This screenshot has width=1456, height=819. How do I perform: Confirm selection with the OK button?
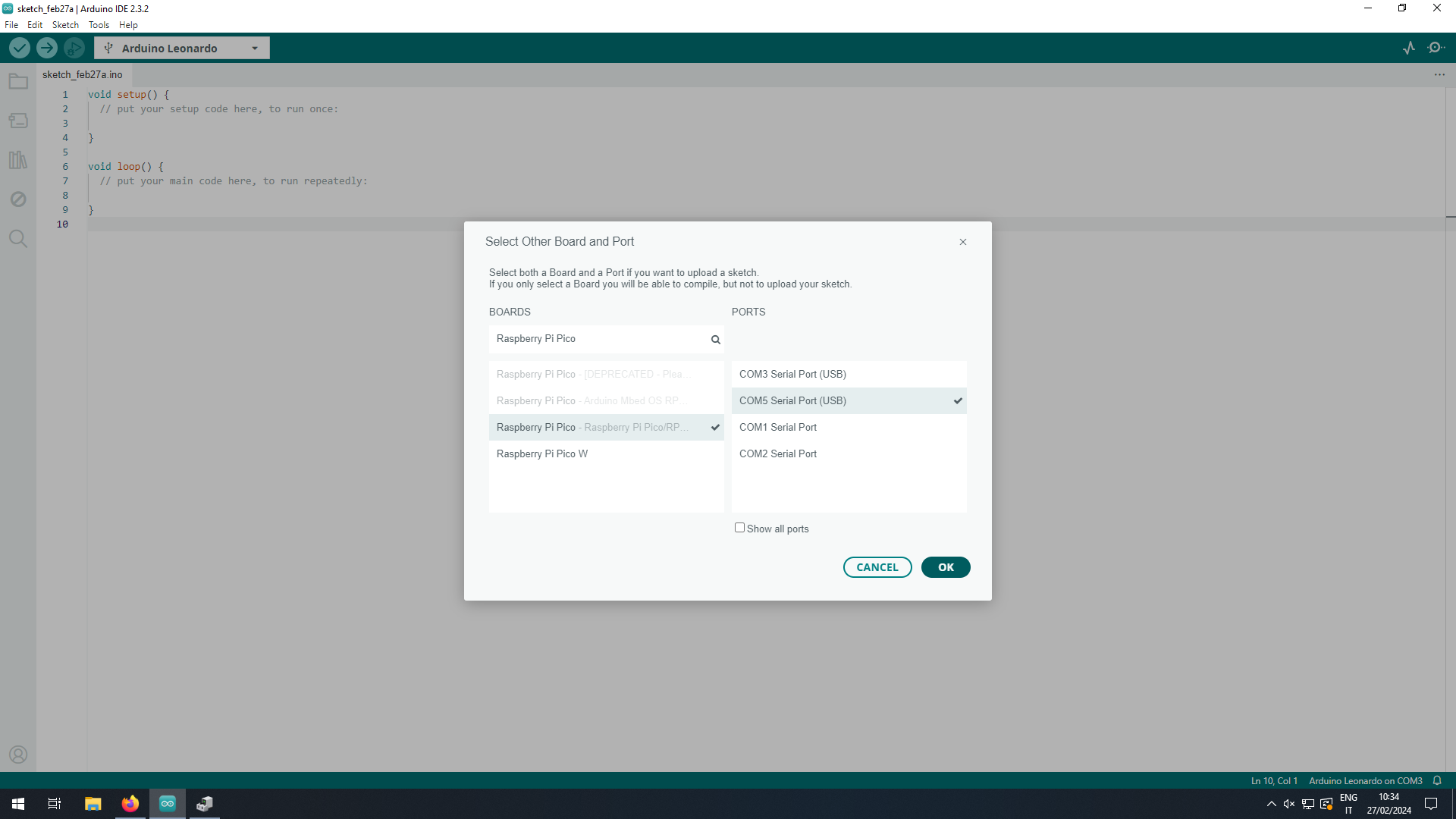[x=946, y=567]
